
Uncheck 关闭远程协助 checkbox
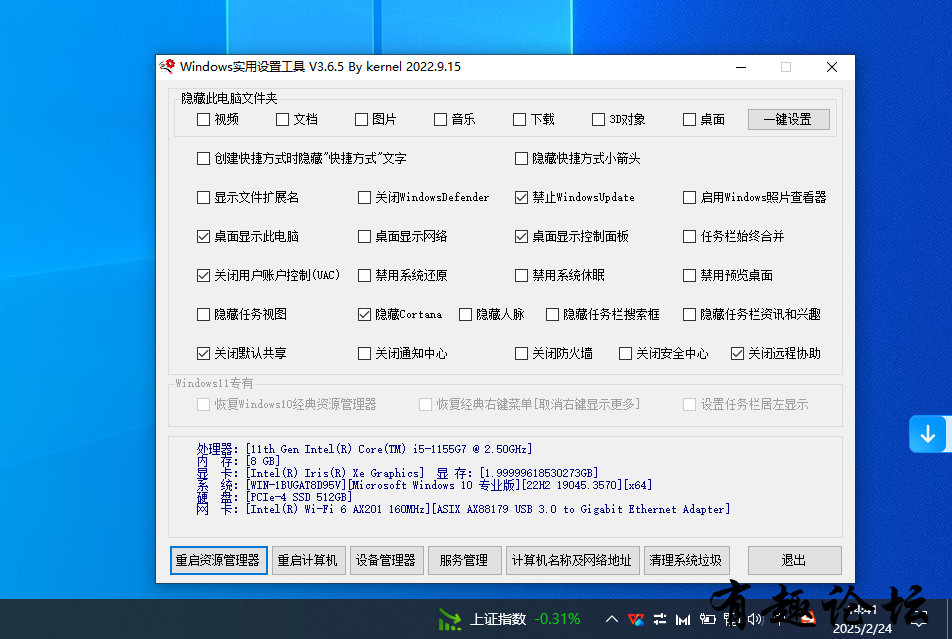[x=737, y=353]
